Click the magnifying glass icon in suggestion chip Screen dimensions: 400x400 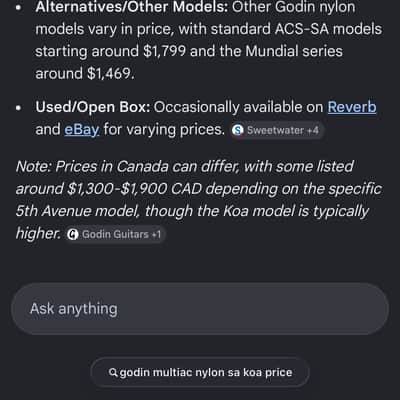[113, 372]
